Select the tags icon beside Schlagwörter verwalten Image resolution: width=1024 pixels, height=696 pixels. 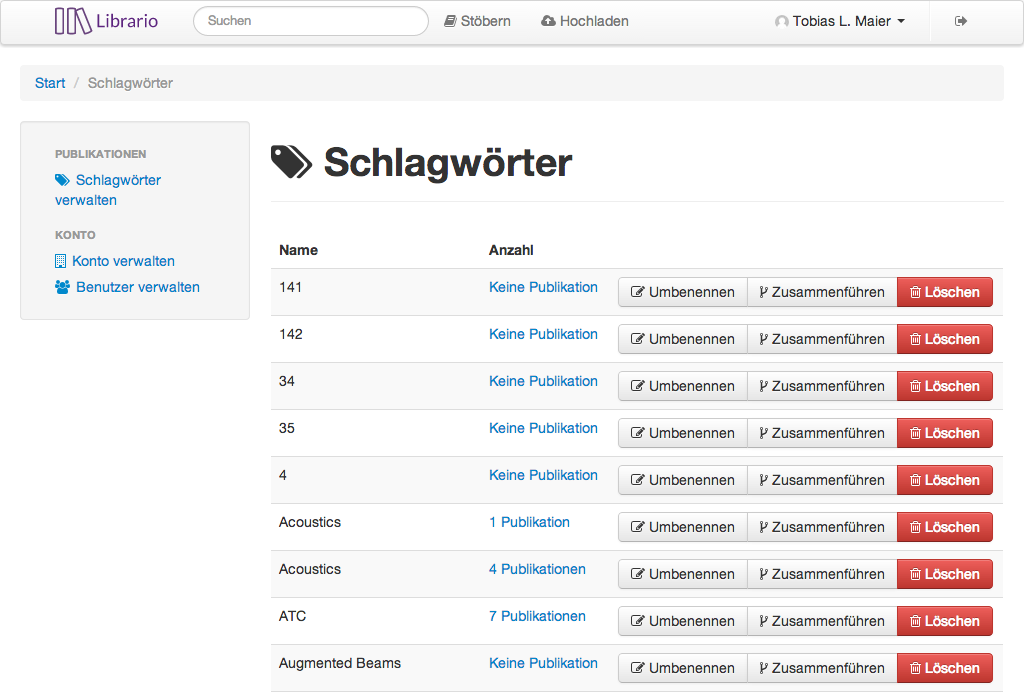click(x=61, y=179)
